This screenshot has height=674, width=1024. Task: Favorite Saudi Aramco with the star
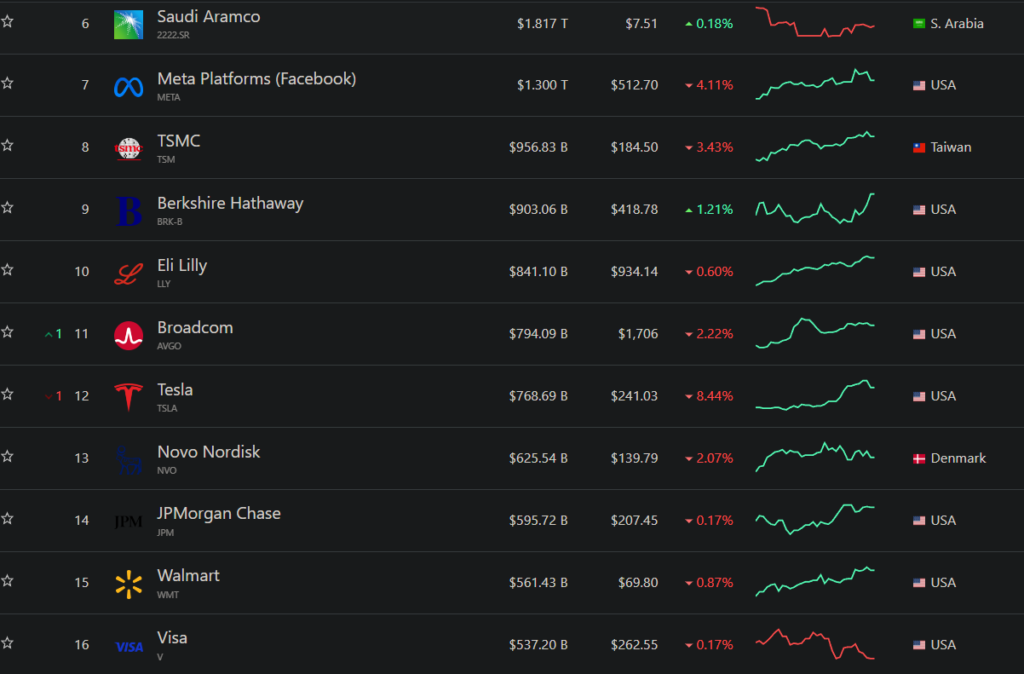click(x=7, y=22)
